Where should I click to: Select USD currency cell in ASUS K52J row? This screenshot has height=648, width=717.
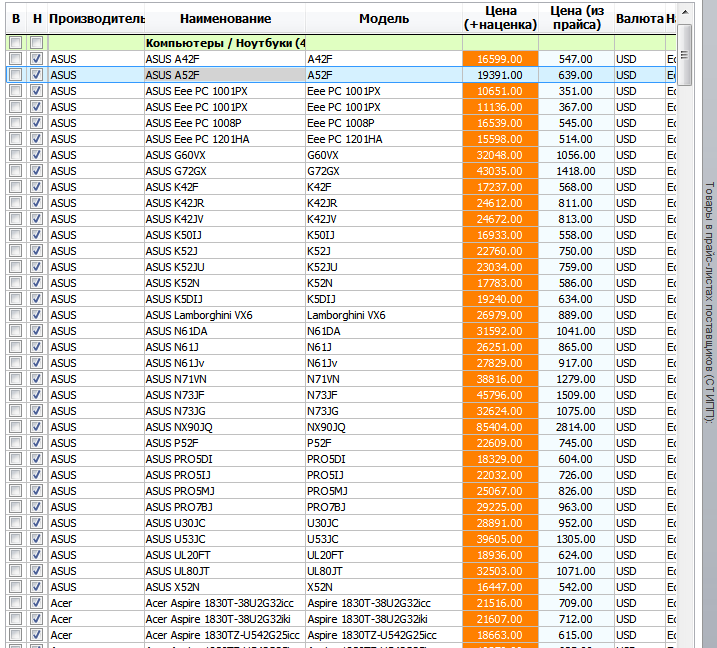[639, 251]
